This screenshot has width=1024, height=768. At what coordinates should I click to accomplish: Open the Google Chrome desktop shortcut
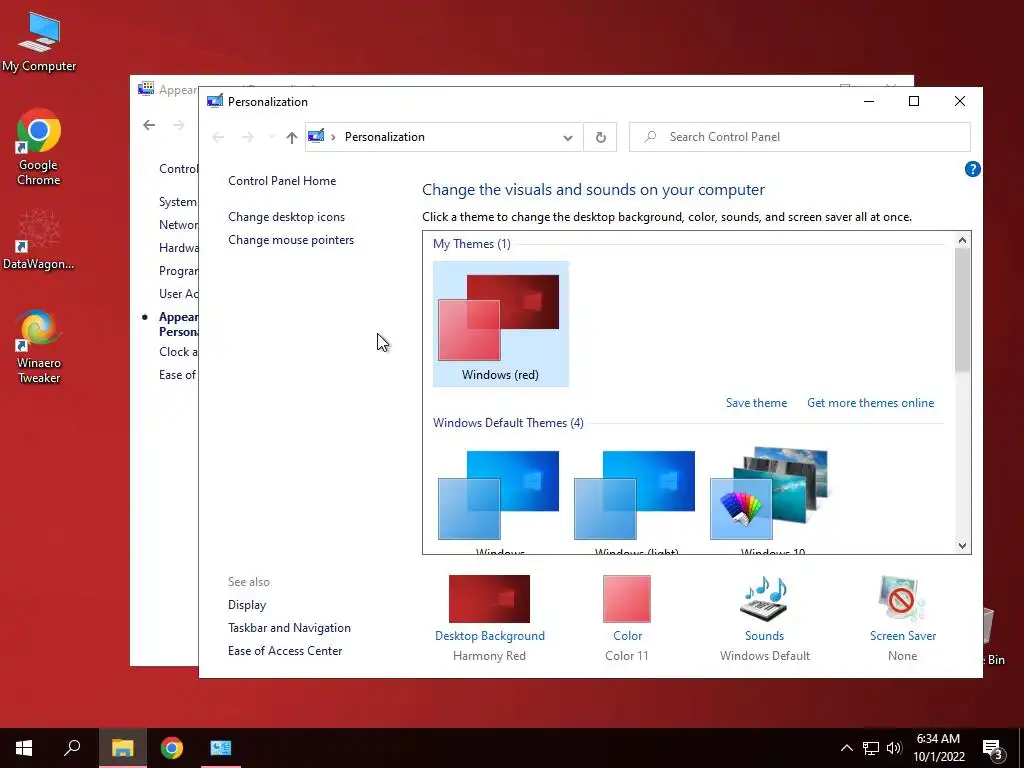(x=39, y=147)
